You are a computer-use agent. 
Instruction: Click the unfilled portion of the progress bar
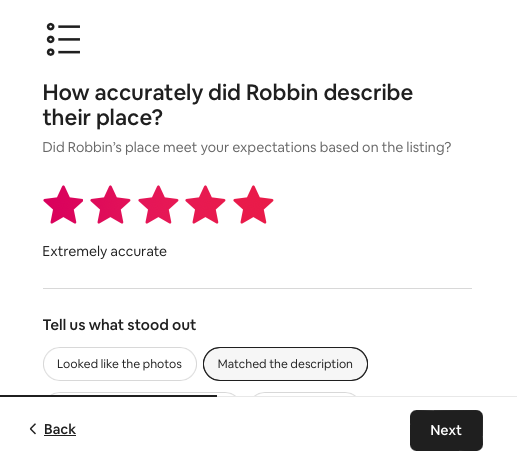point(367,396)
